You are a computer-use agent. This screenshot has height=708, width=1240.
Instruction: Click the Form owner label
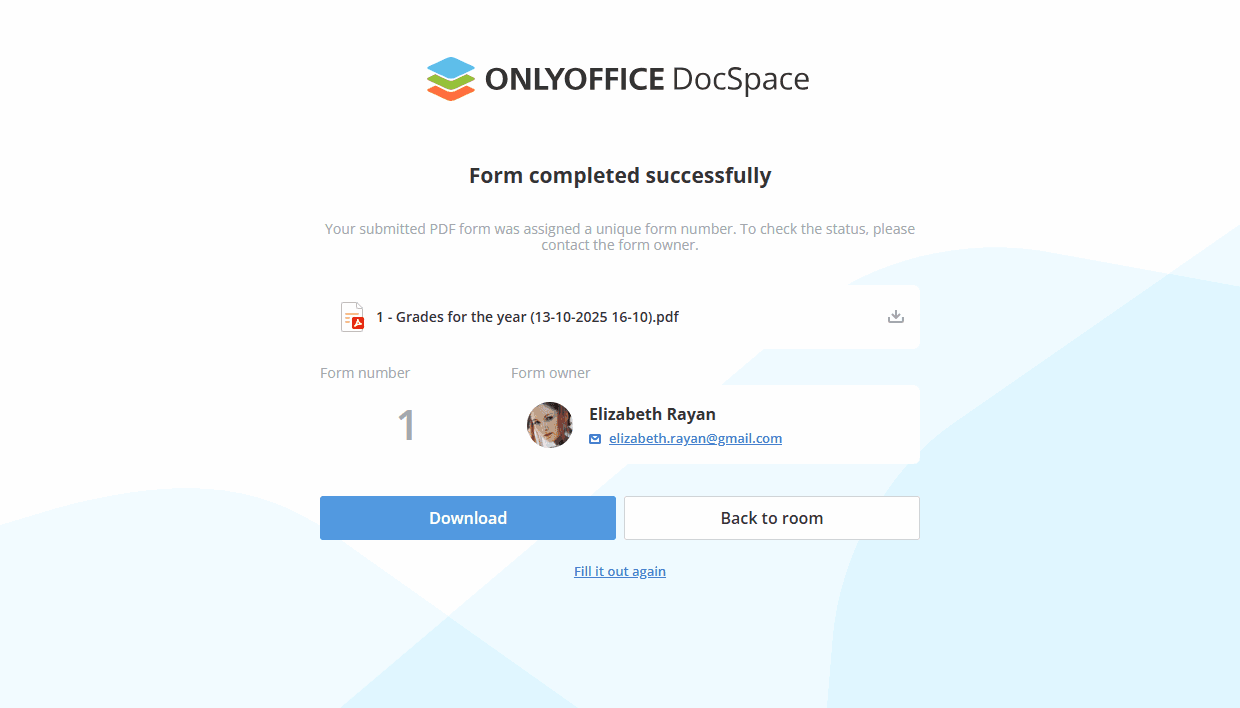tap(550, 373)
